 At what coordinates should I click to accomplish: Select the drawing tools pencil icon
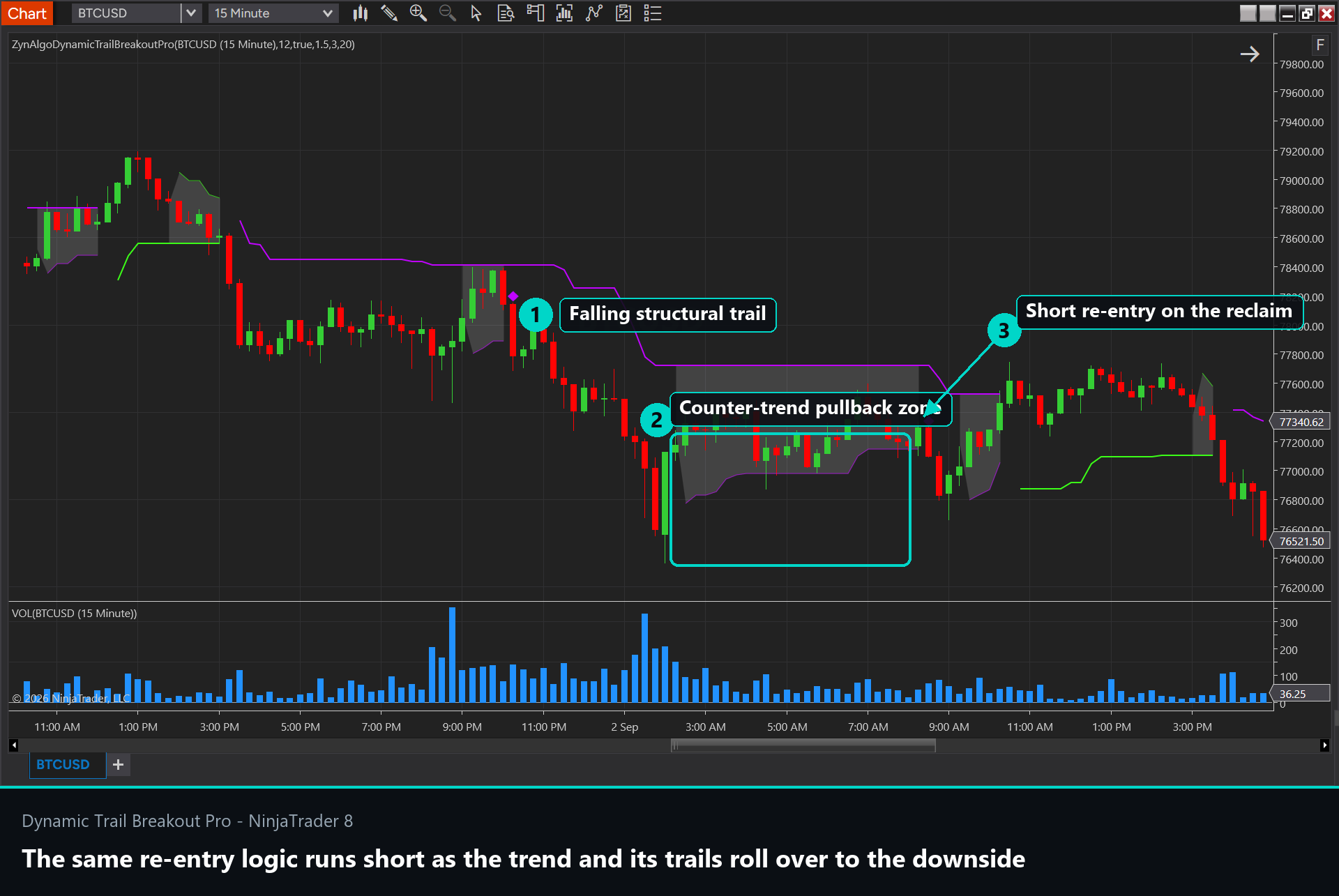389,13
